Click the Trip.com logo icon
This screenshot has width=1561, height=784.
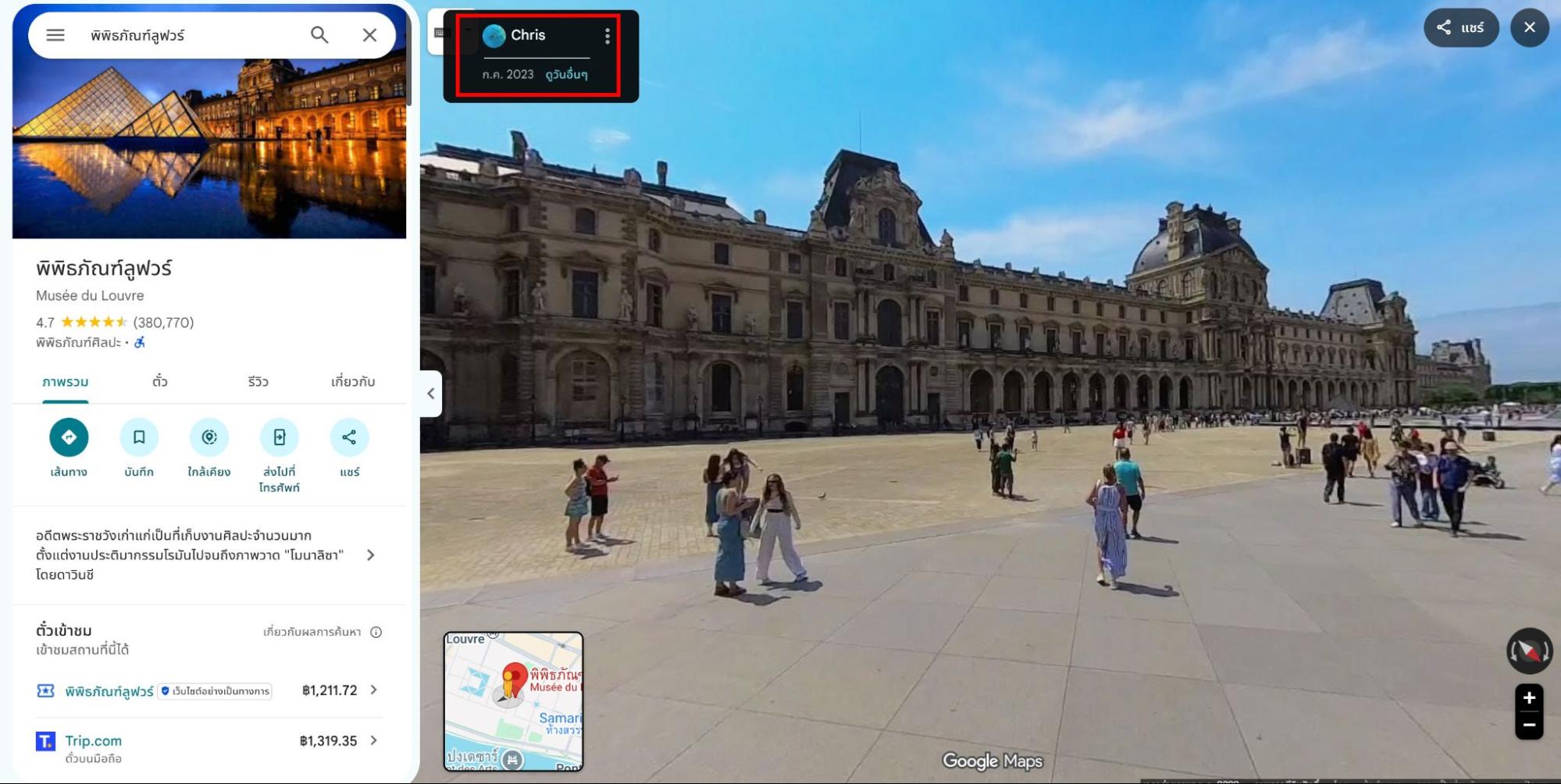[46, 741]
